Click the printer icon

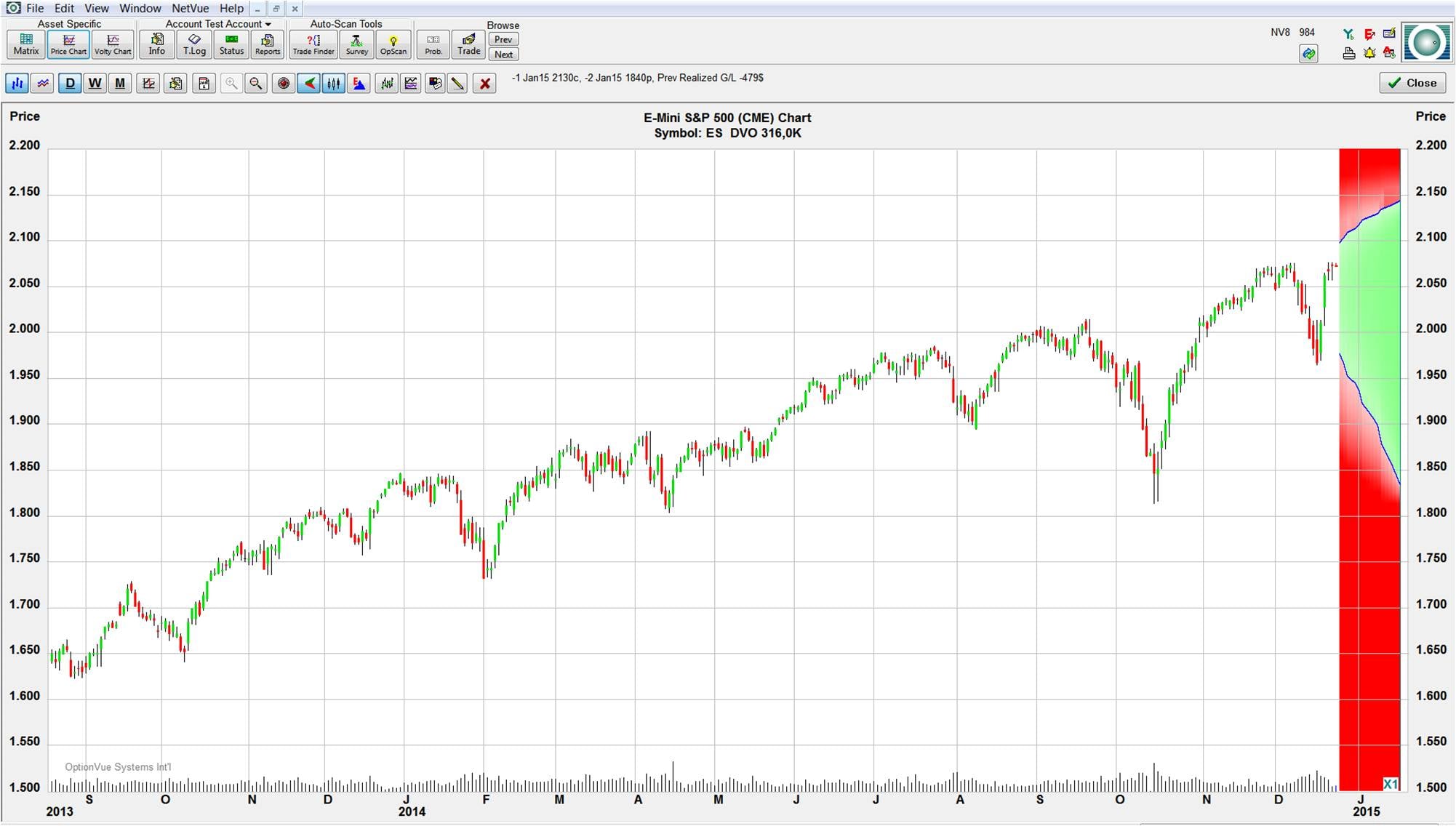click(1349, 53)
